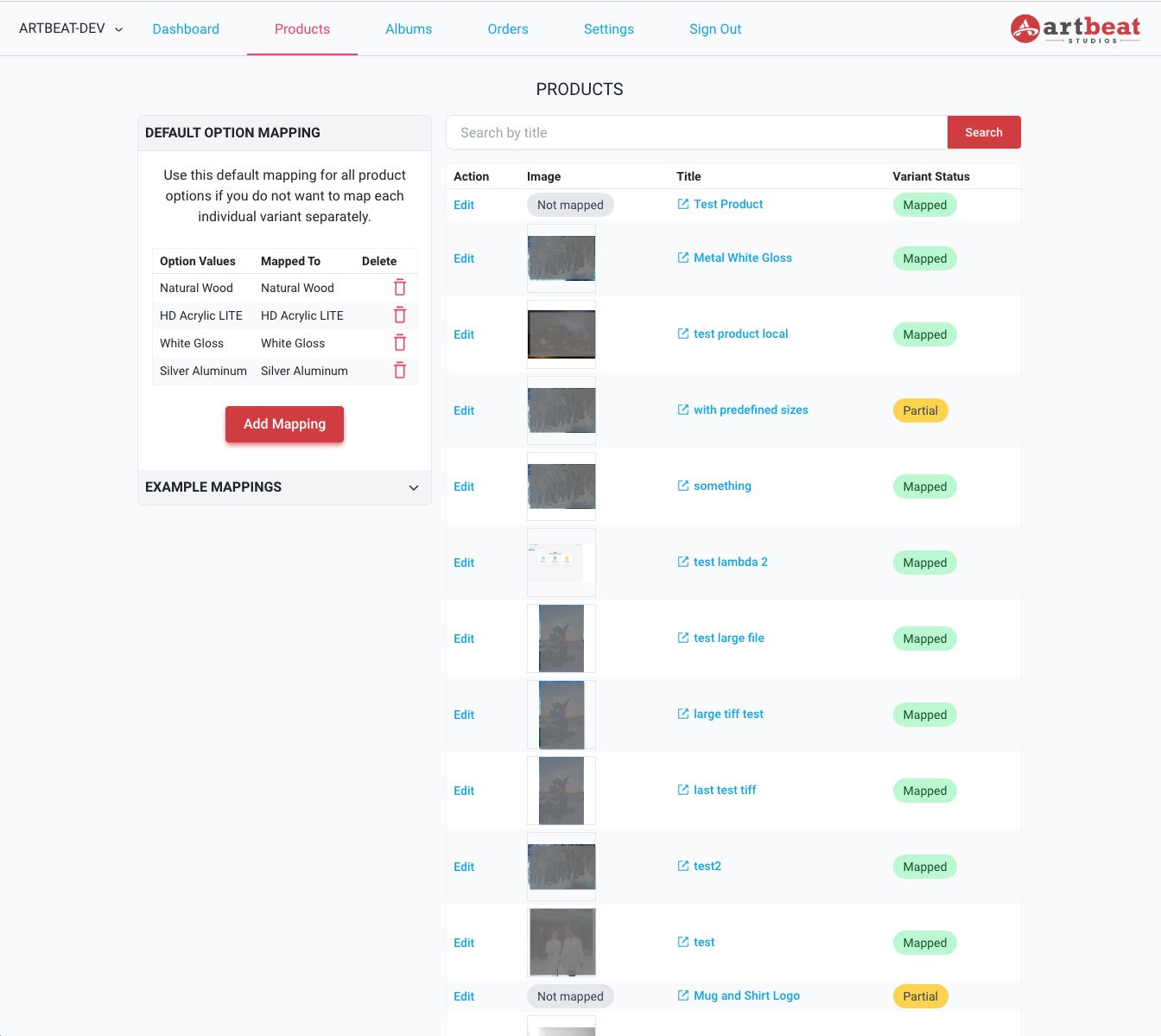Open the last test tiff title link
Screen dimensions: 1161x1036
(725, 790)
